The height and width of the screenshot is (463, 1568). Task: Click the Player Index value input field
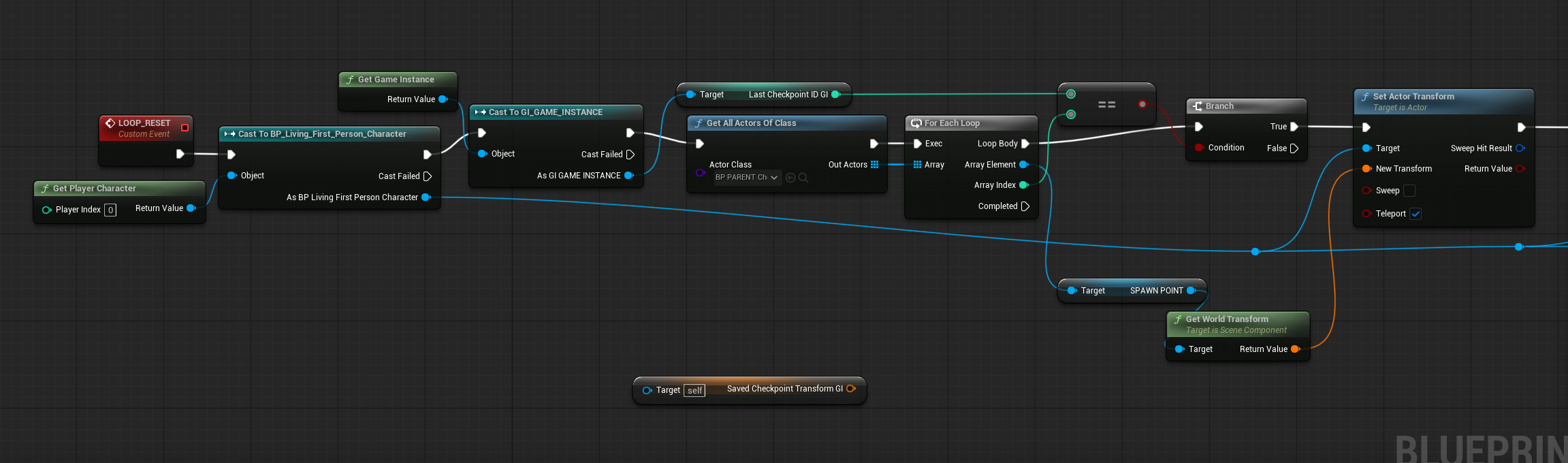click(110, 210)
